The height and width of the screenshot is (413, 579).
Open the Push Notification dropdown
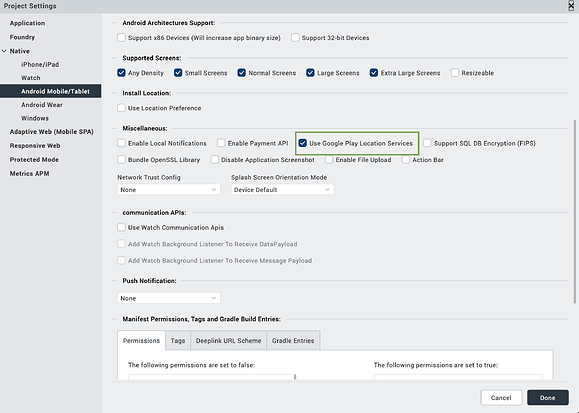click(169, 298)
